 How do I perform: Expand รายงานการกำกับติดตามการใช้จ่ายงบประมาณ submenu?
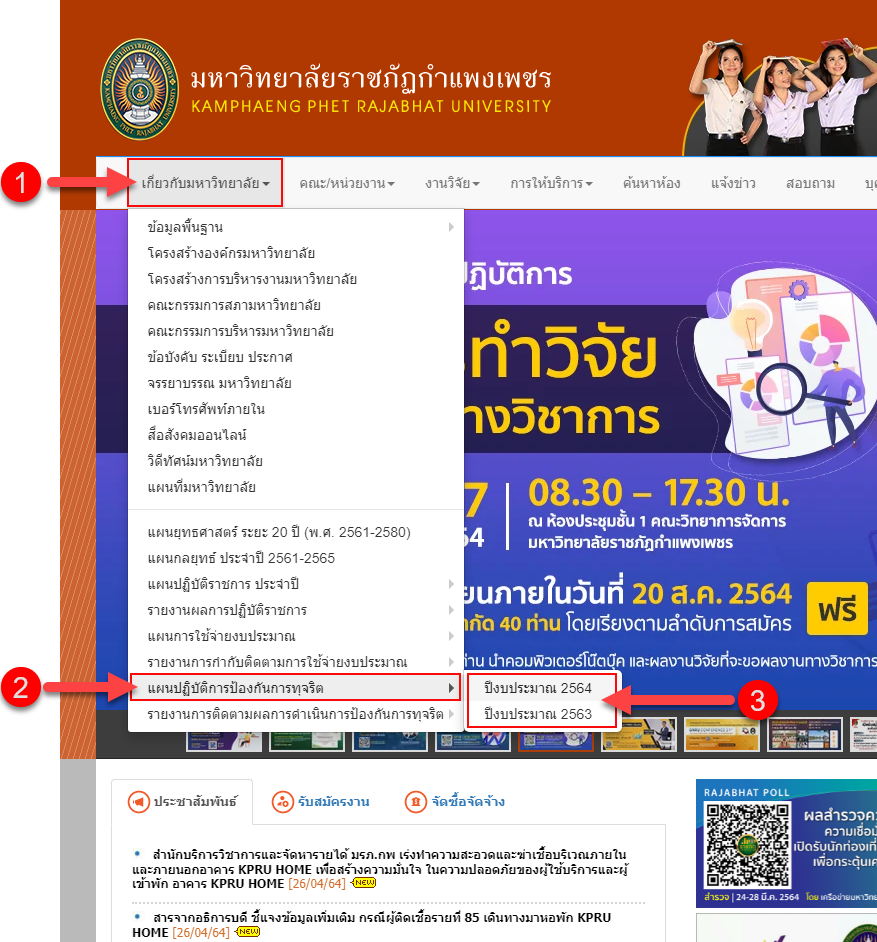(x=296, y=662)
